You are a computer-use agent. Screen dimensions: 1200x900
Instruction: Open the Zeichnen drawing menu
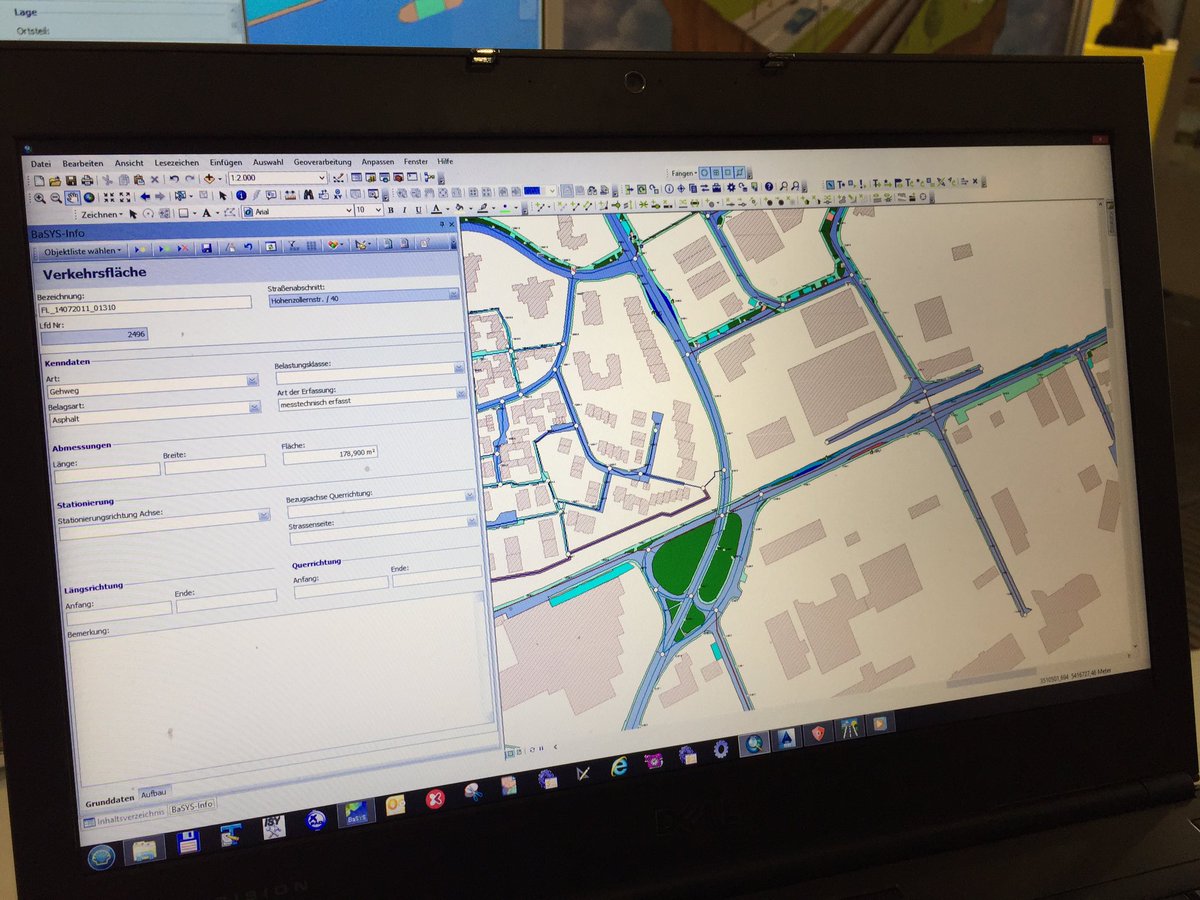[100, 212]
